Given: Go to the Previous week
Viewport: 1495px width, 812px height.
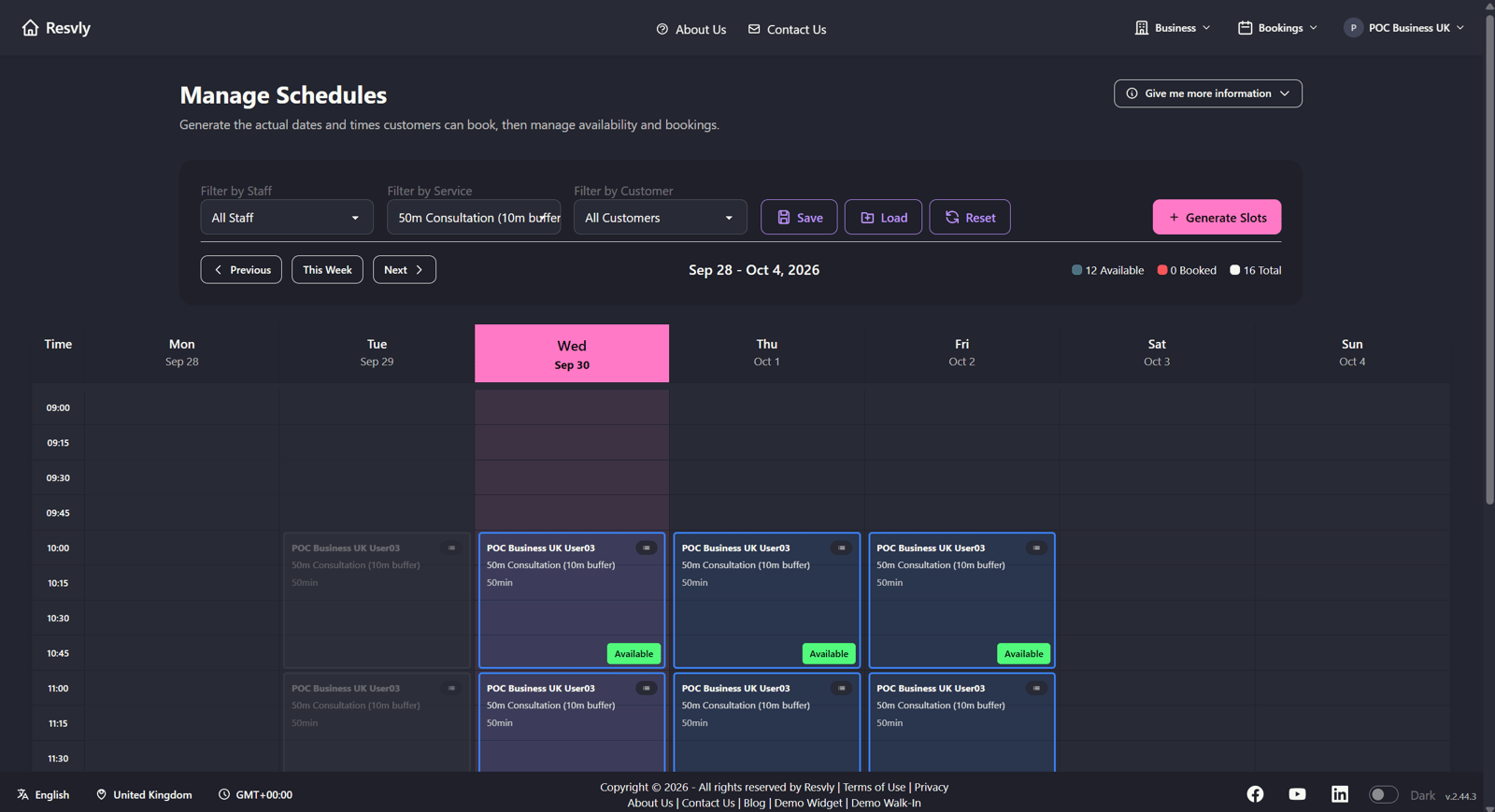Looking at the screenshot, I should 241,270.
